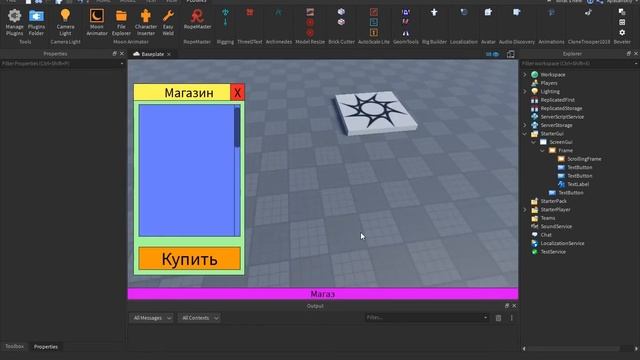Clear the Output log with trash icon
Image resolution: width=640 pixels, height=360 pixels.
(498, 318)
